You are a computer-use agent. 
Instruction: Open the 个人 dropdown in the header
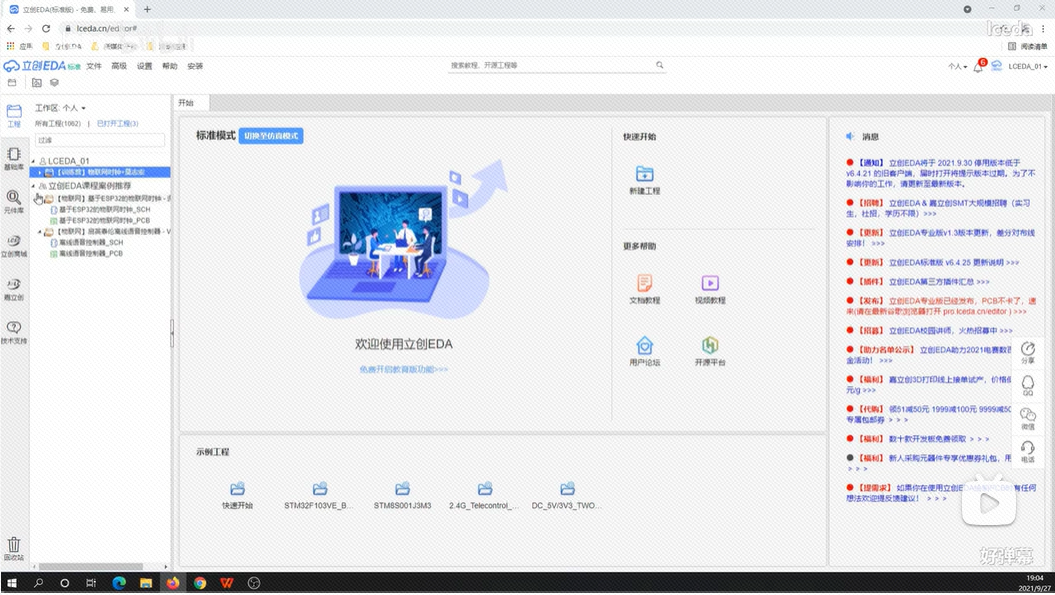[957, 66]
